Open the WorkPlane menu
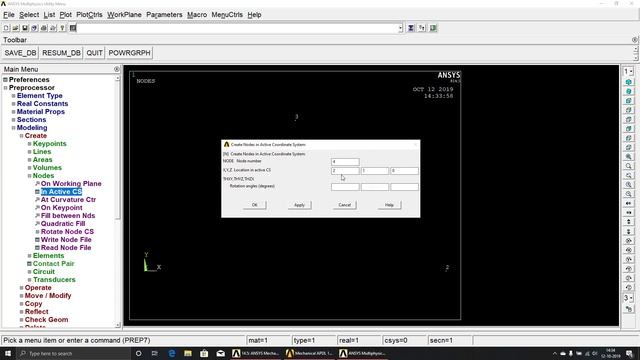This screenshot has height=360, width=640. [124, 15]
